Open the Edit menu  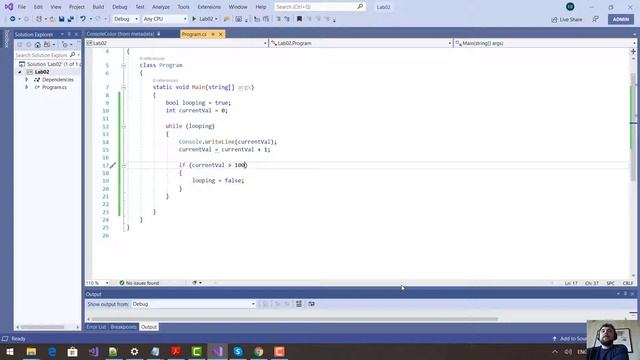click(38, 7)
